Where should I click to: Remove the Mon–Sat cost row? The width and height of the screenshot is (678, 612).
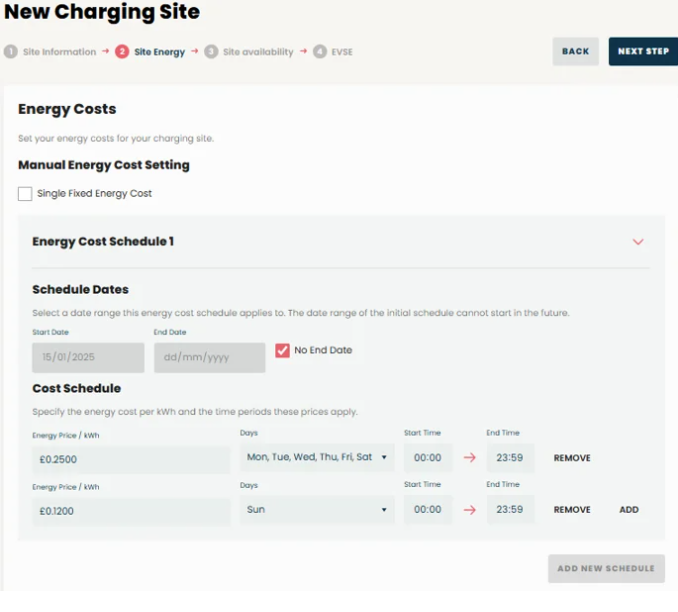(x=572, y=458)
